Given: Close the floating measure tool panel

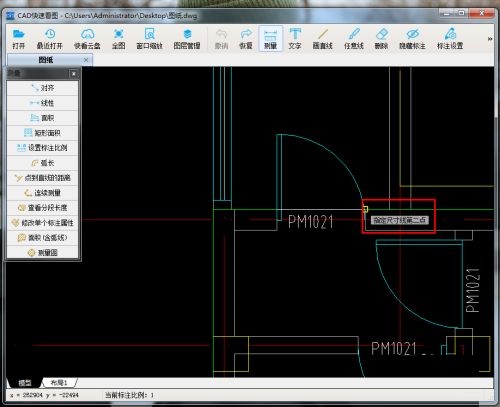Looking at the screenshot, I should [x=74, y=73].
